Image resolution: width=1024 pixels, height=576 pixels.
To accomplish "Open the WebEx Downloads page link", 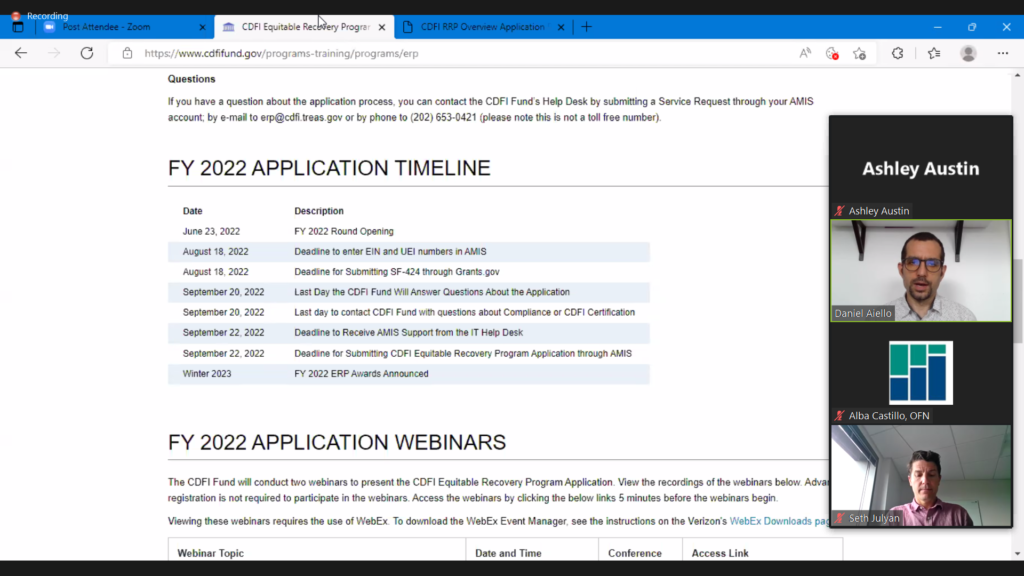I will pyautogui.click(x=778, y=521).
